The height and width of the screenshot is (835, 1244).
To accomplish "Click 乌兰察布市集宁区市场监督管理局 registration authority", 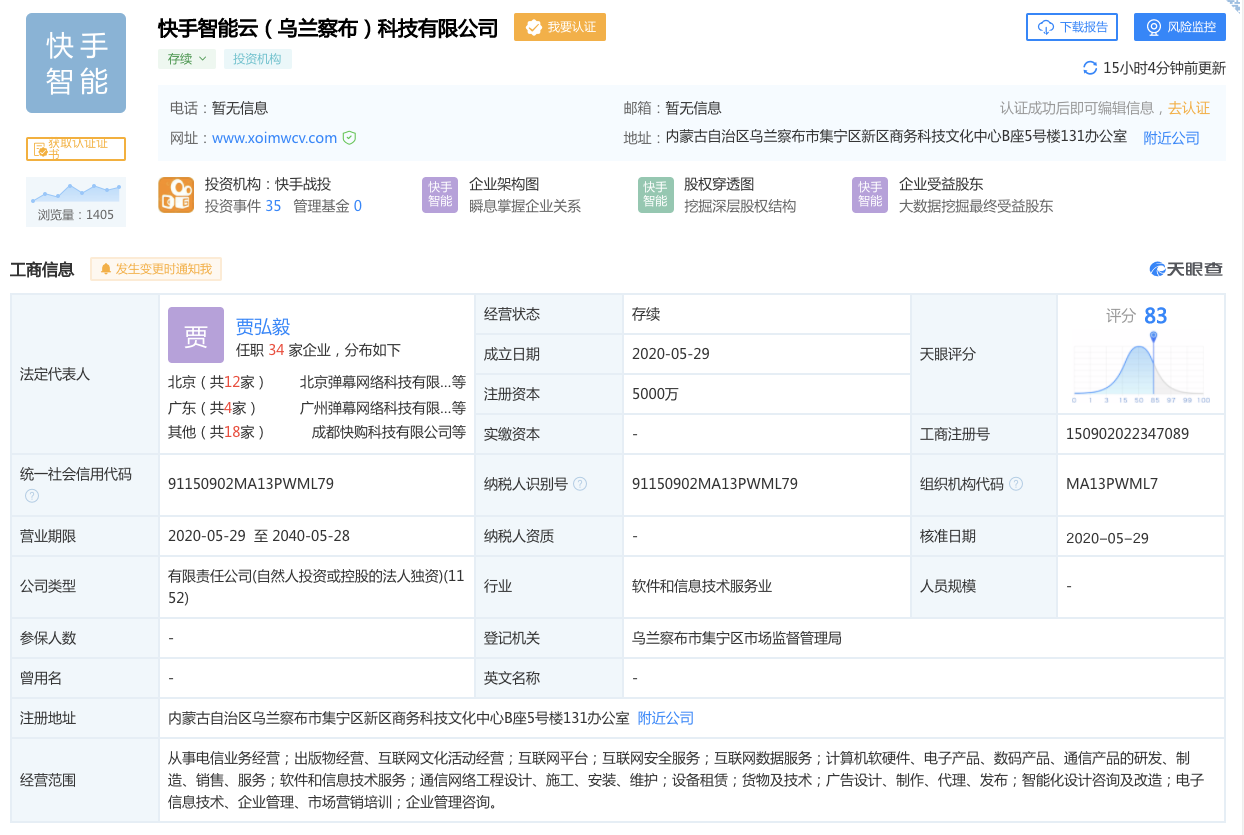I will click(x=737, y=638).
